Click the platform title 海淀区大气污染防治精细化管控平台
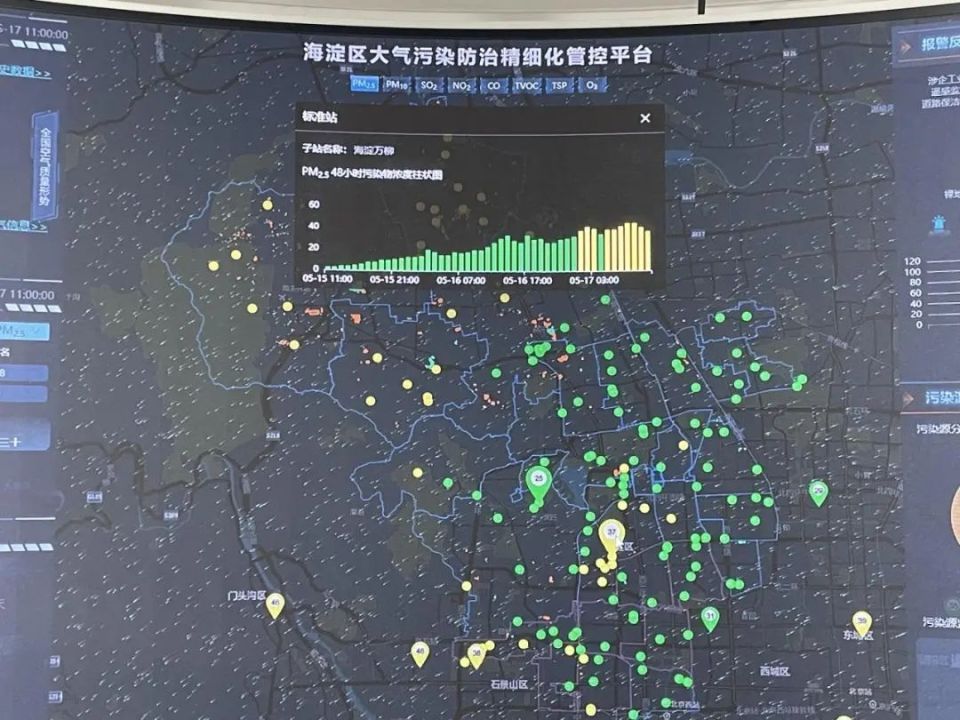960x720 pixels. click(478, 54)
